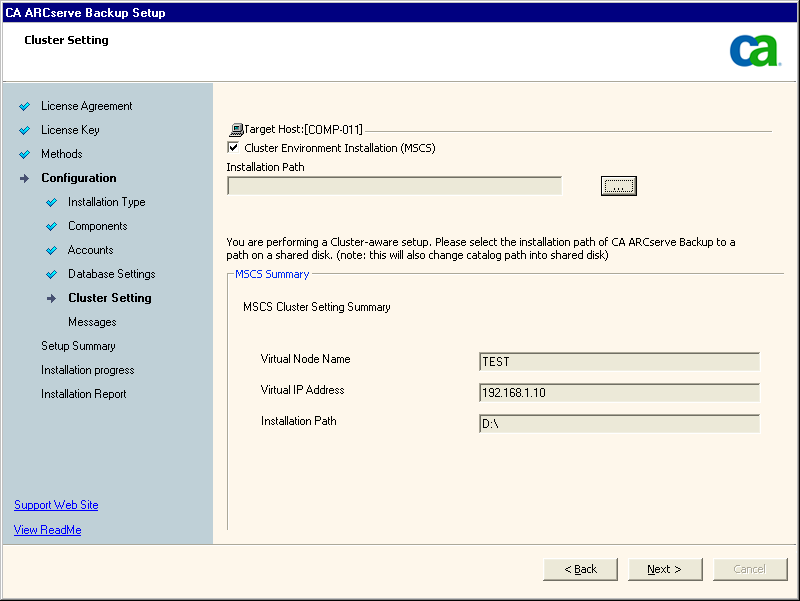Click the Virtual Node Name field
This screenshot has width=800, height=601.
pyautogui.click(x=619, y=361)
